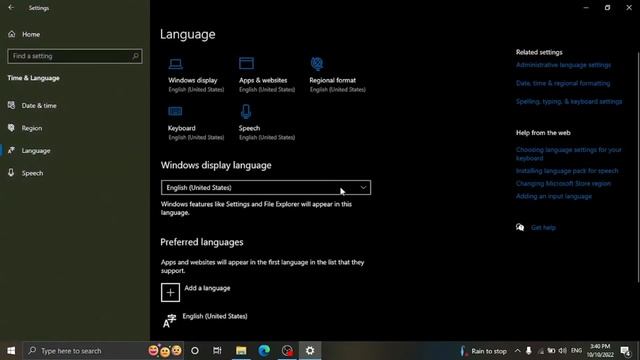Open the taskbar clock and date
This screenshot has height=360, width=640.
tap(600, 351)
